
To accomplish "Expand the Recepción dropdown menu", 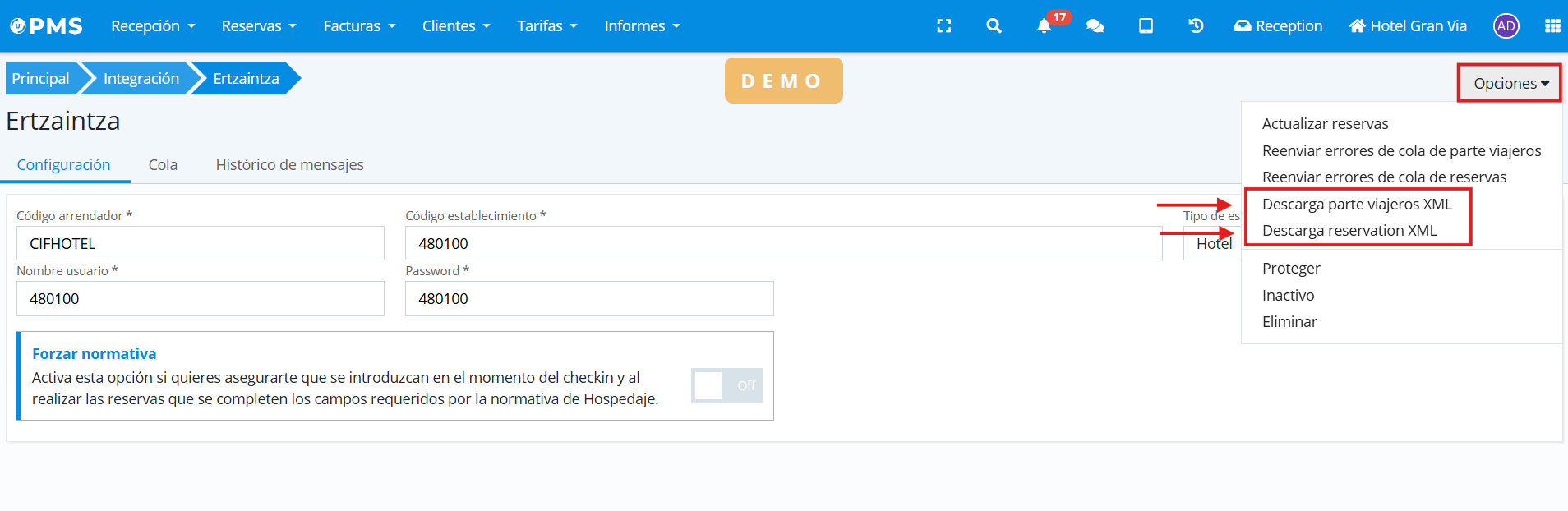I will [x=153, y=26].
